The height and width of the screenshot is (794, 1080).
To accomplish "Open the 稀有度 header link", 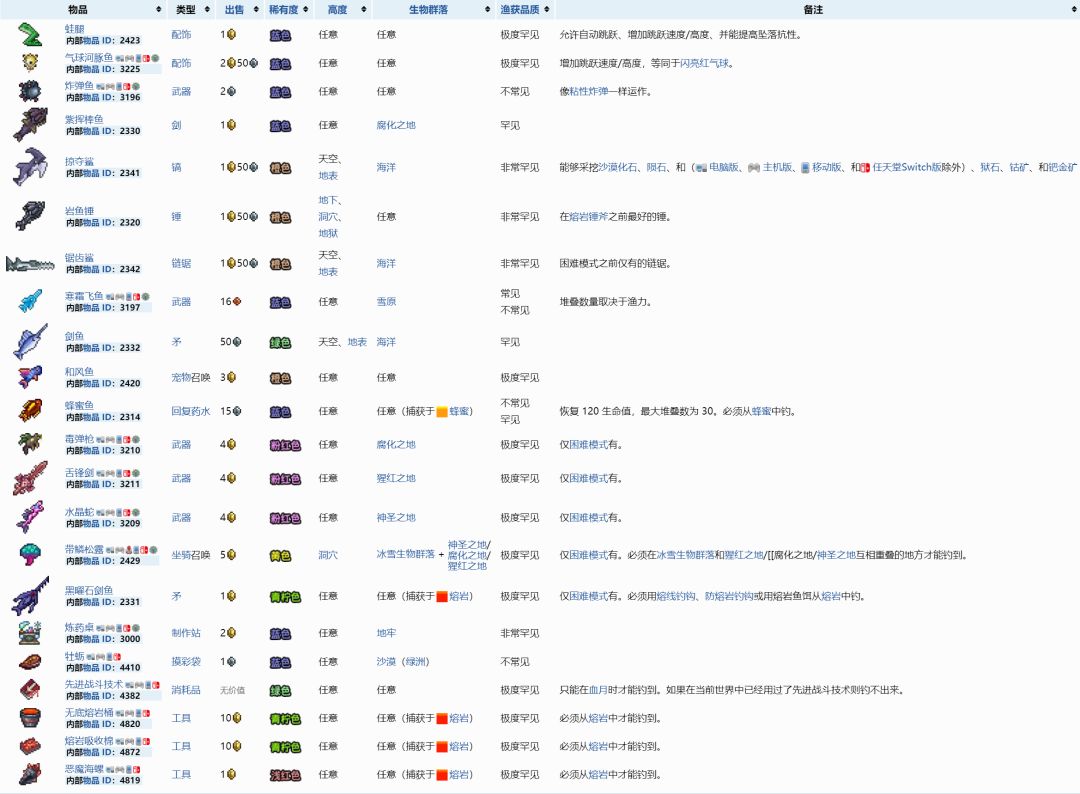I will click(283, 10).
